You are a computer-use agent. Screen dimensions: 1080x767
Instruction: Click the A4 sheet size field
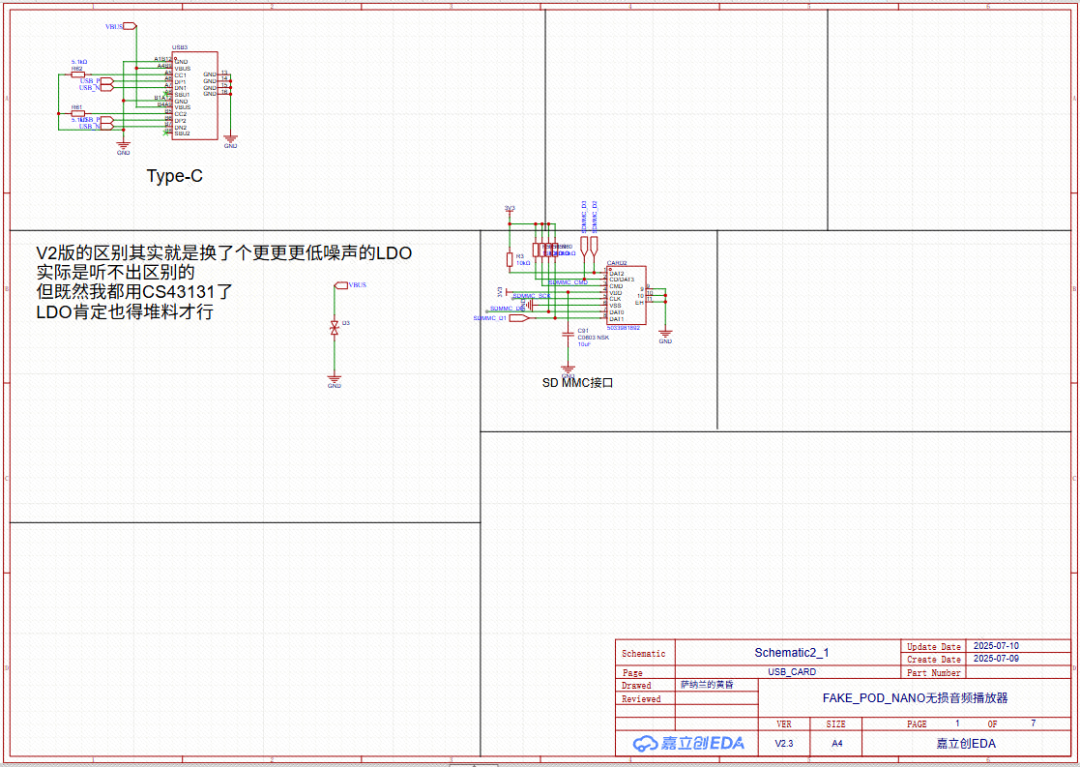coord(836,744)
